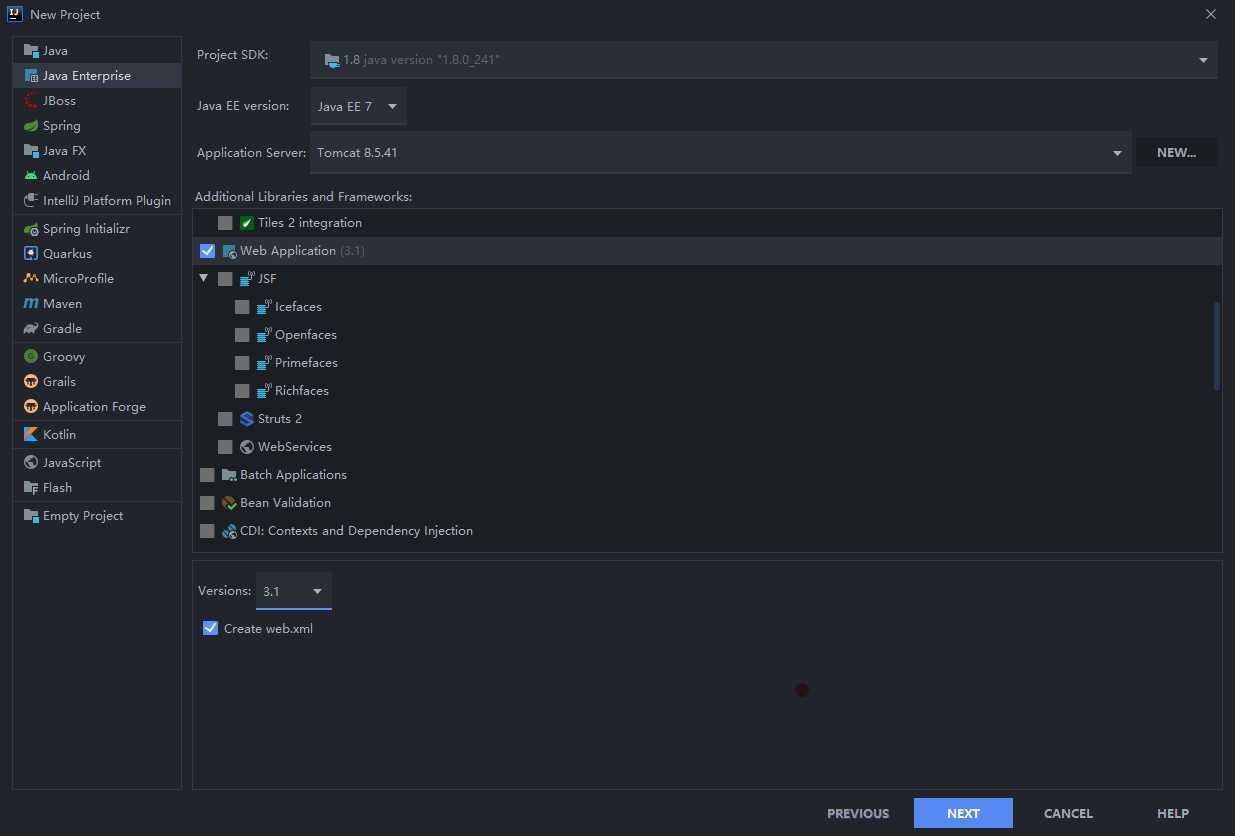The width and height of the screenshot is (1235, 836).
Task: Click the Maven 'm' icon
Action: click(31, 304)
